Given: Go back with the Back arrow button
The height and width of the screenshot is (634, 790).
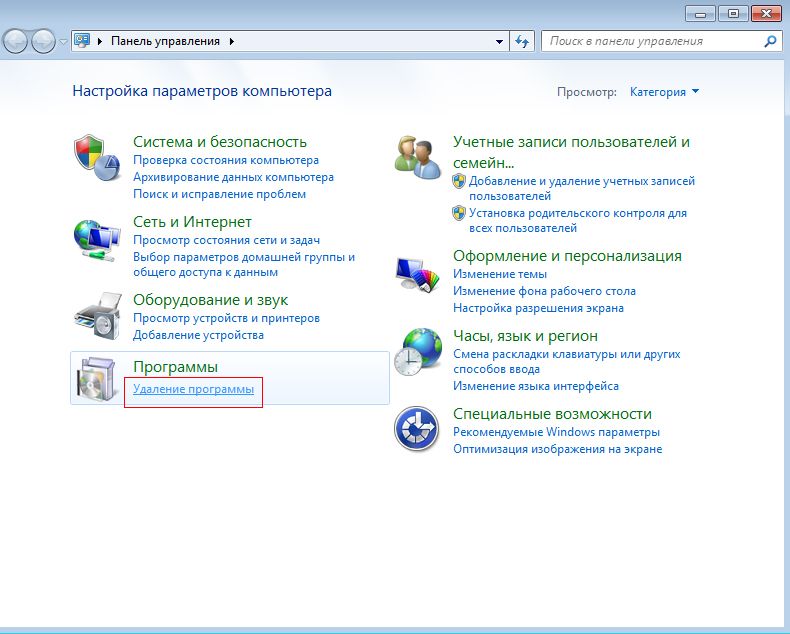Looking at the screenshot, I should [x=15, y=41].
